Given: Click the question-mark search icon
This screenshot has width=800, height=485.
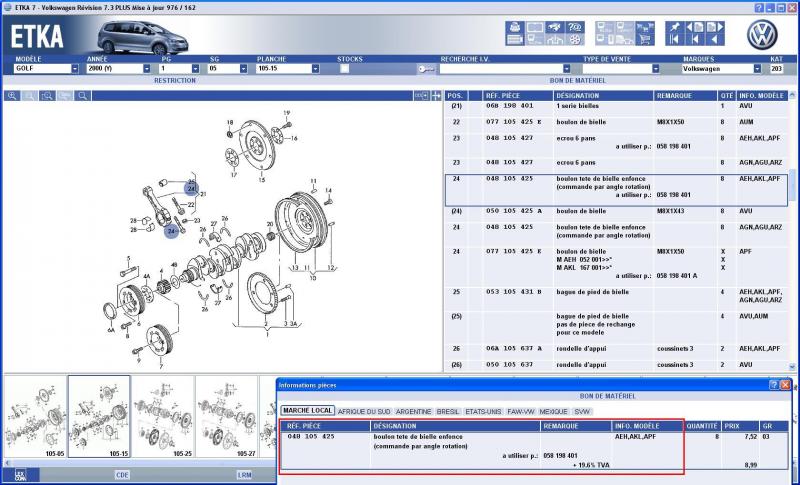Looking at the screenshot, I should pos(575,27).
